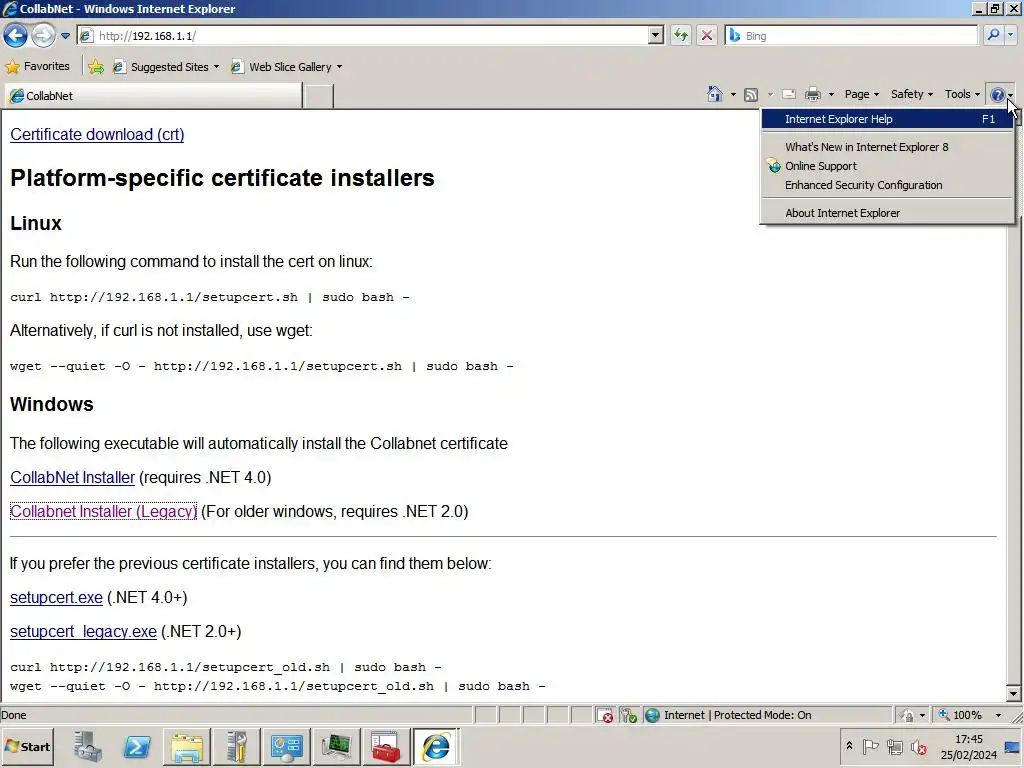Click the red toolbox taskbar icon
The image size is (1024, 768).
point(385,746)
